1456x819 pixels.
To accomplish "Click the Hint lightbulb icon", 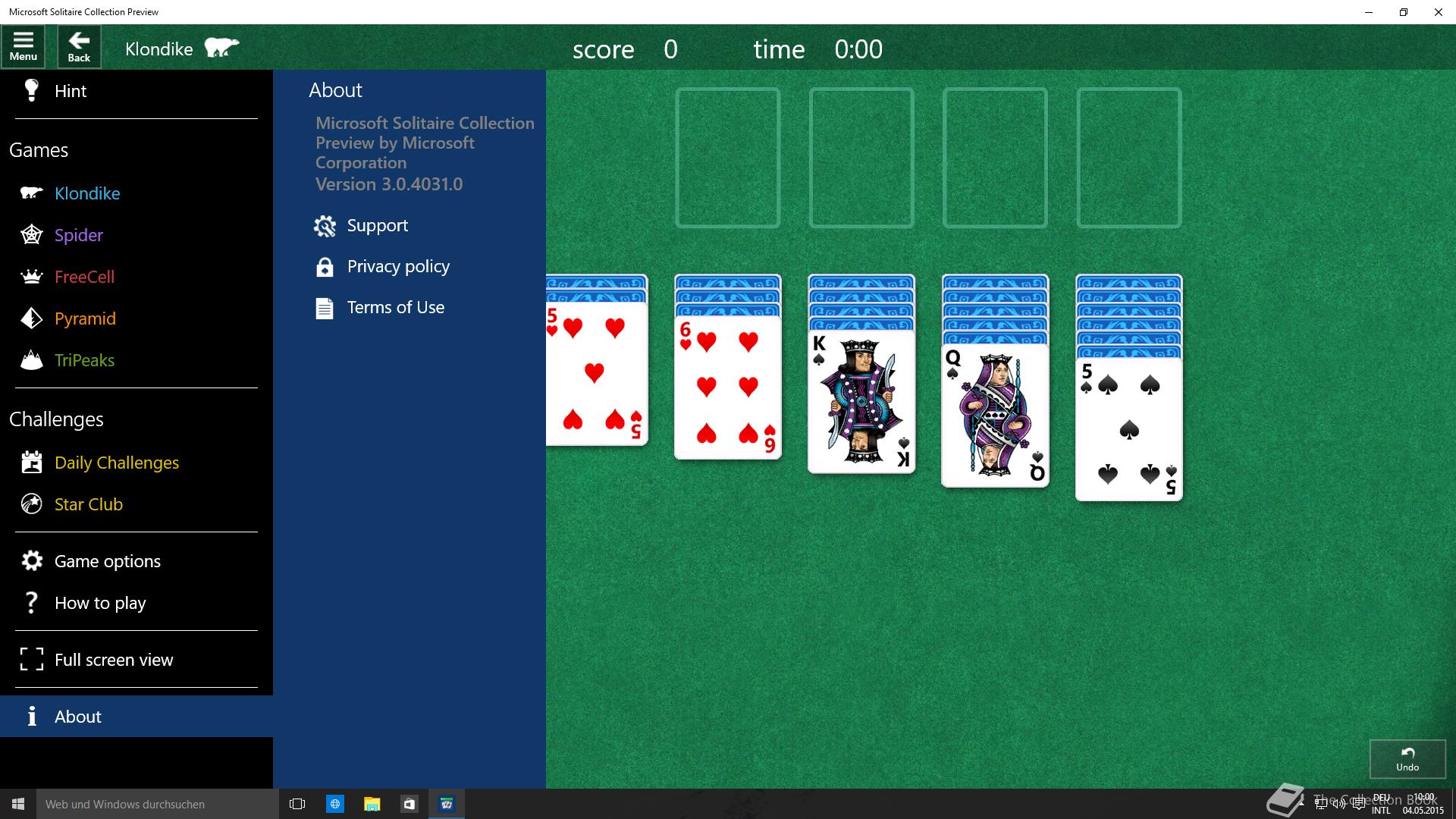I will pyautogui.click(x=31, y=90).
